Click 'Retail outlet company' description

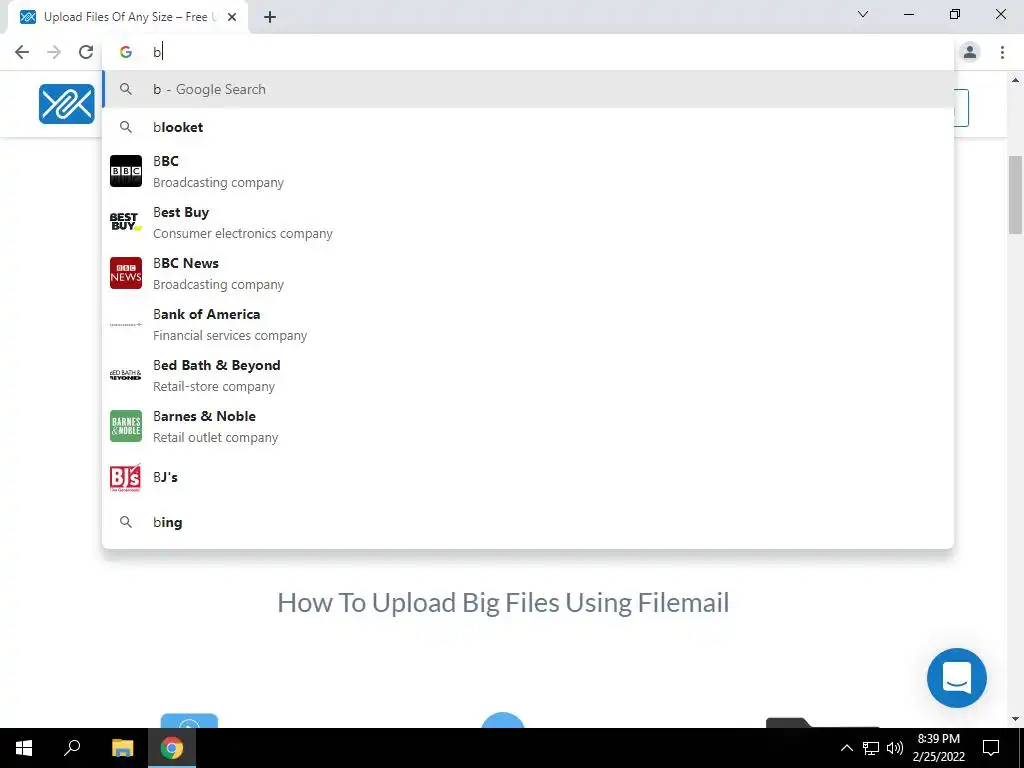[x=216, y=438]
